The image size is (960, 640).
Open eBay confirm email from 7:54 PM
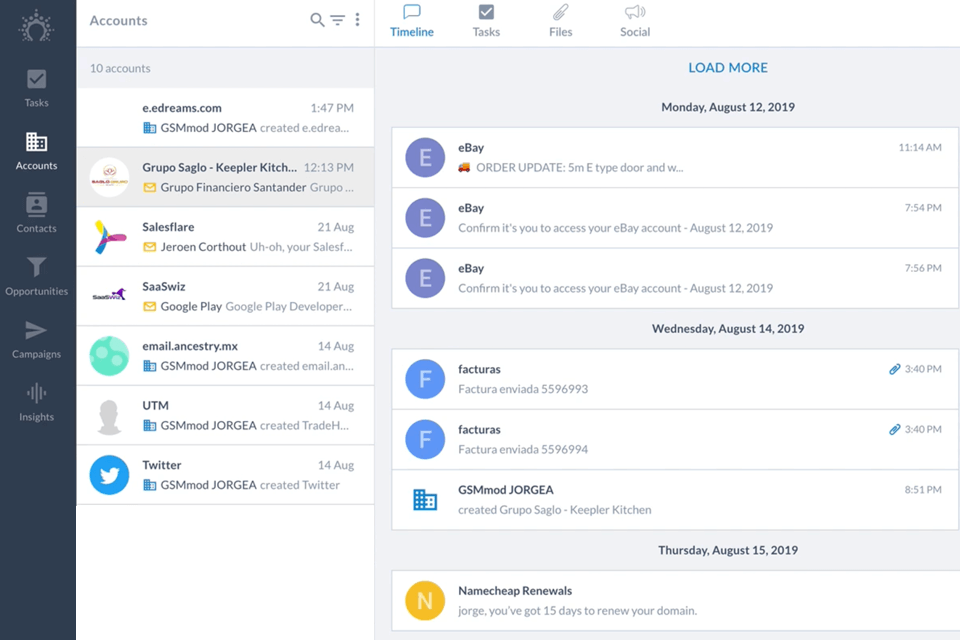(x=675, y=218)
